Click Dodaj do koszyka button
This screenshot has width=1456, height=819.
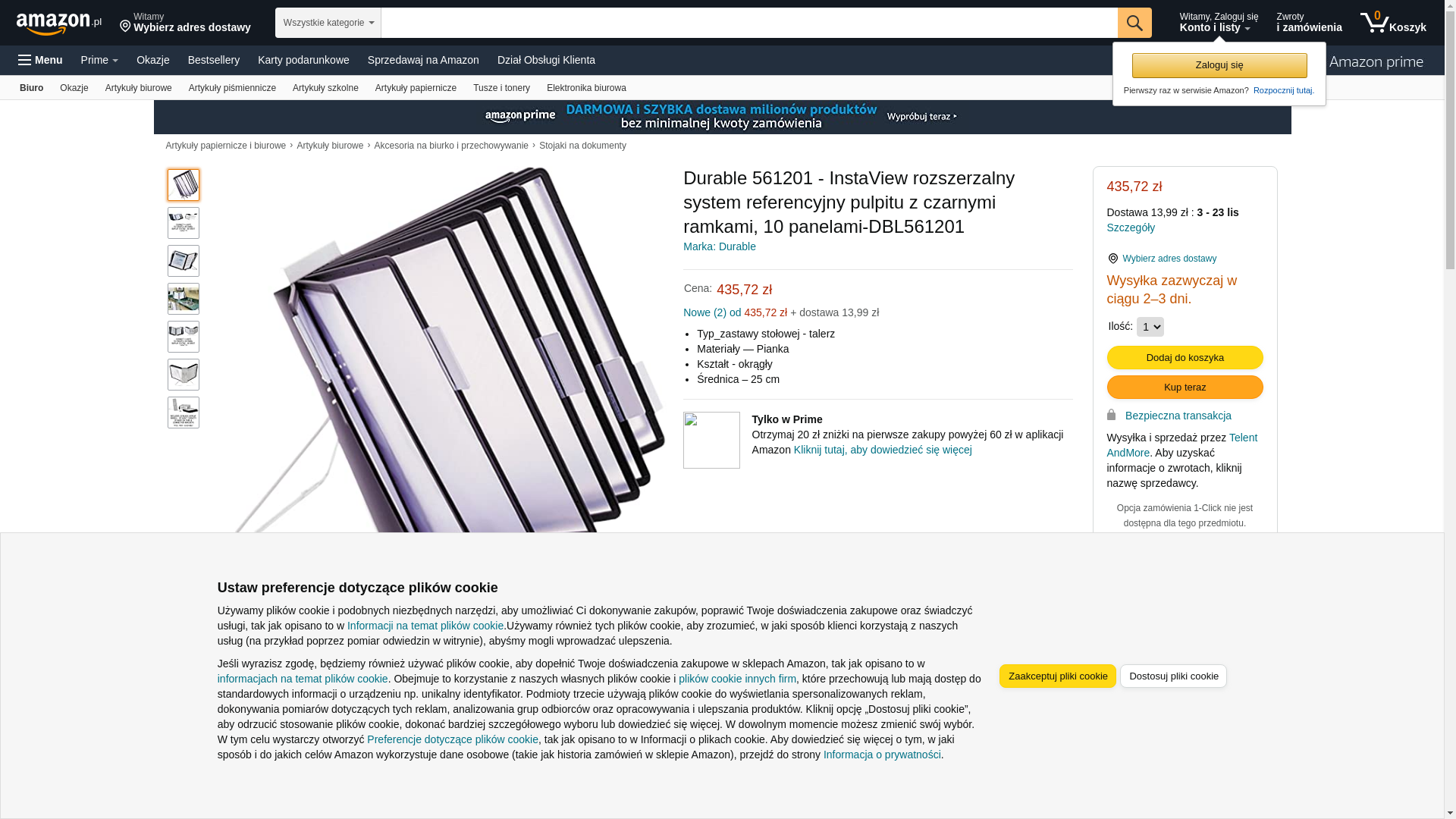pyautogui.click(x=1185, y=357)
